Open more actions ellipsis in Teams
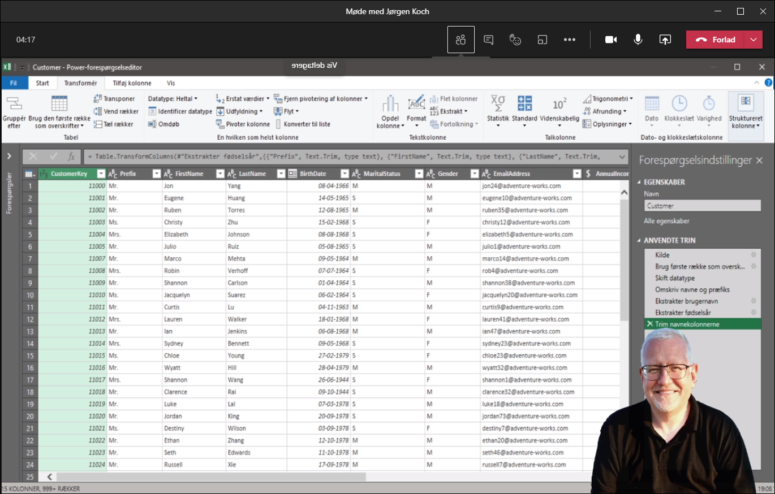Screen dimensions: 775x494 click(569, 40)
